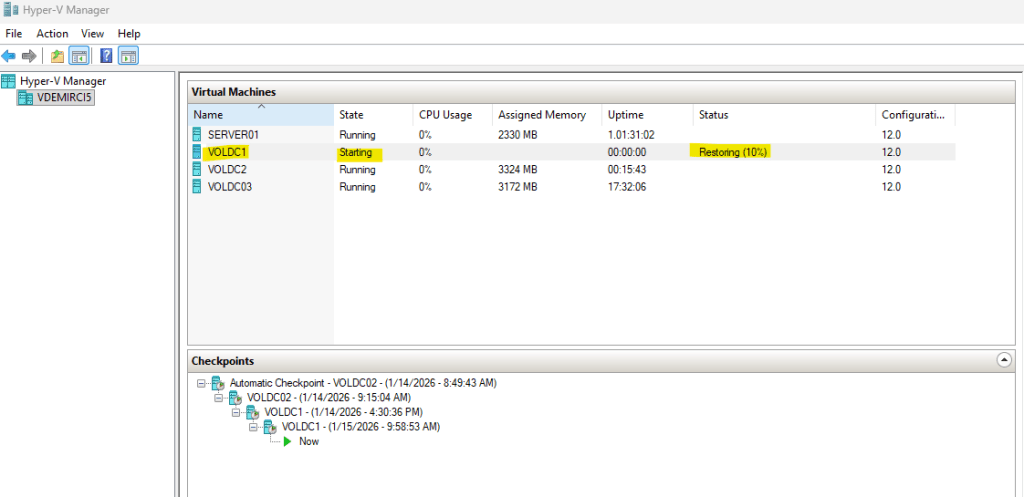Select the VOLDC1 virtual machine icon

click(197, 152)
